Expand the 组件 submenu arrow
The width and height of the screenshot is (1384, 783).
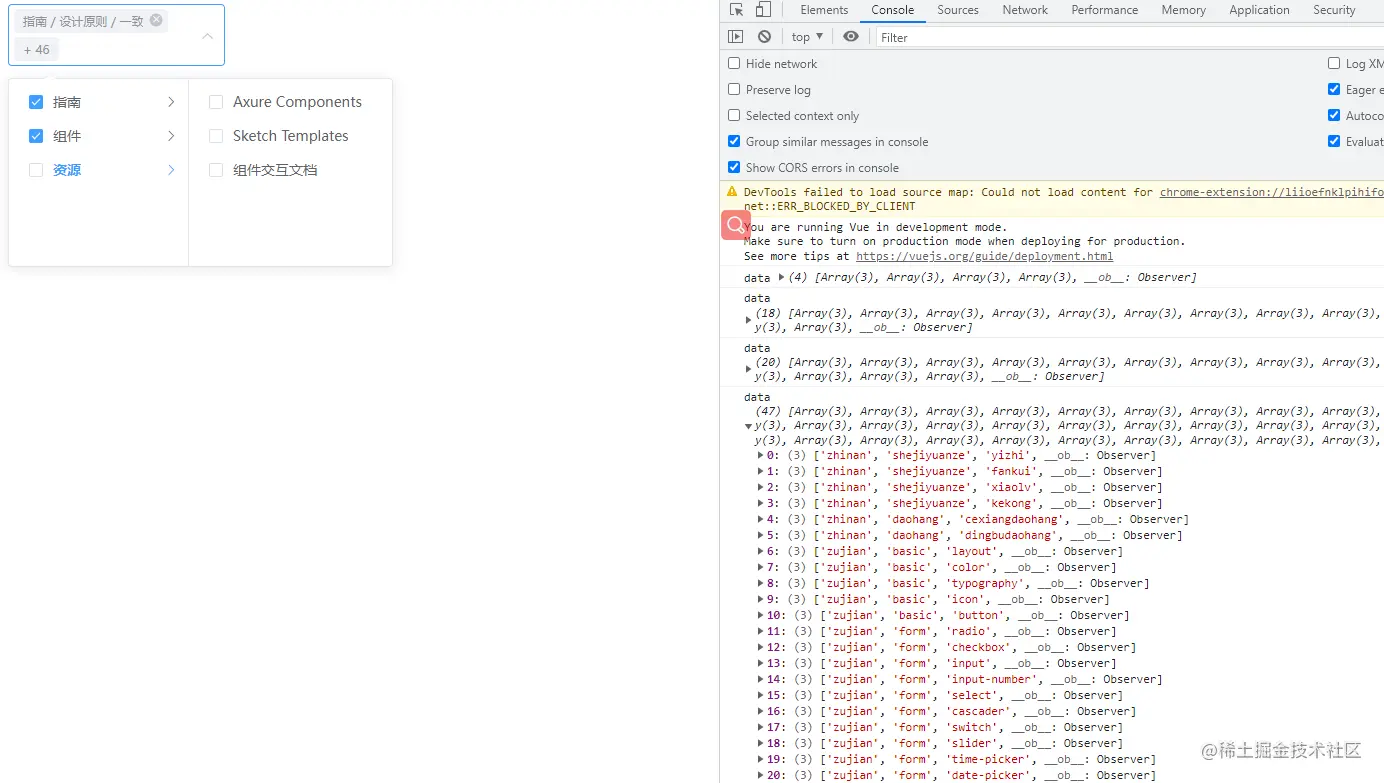pyautogui.click(x=171, y=136)
